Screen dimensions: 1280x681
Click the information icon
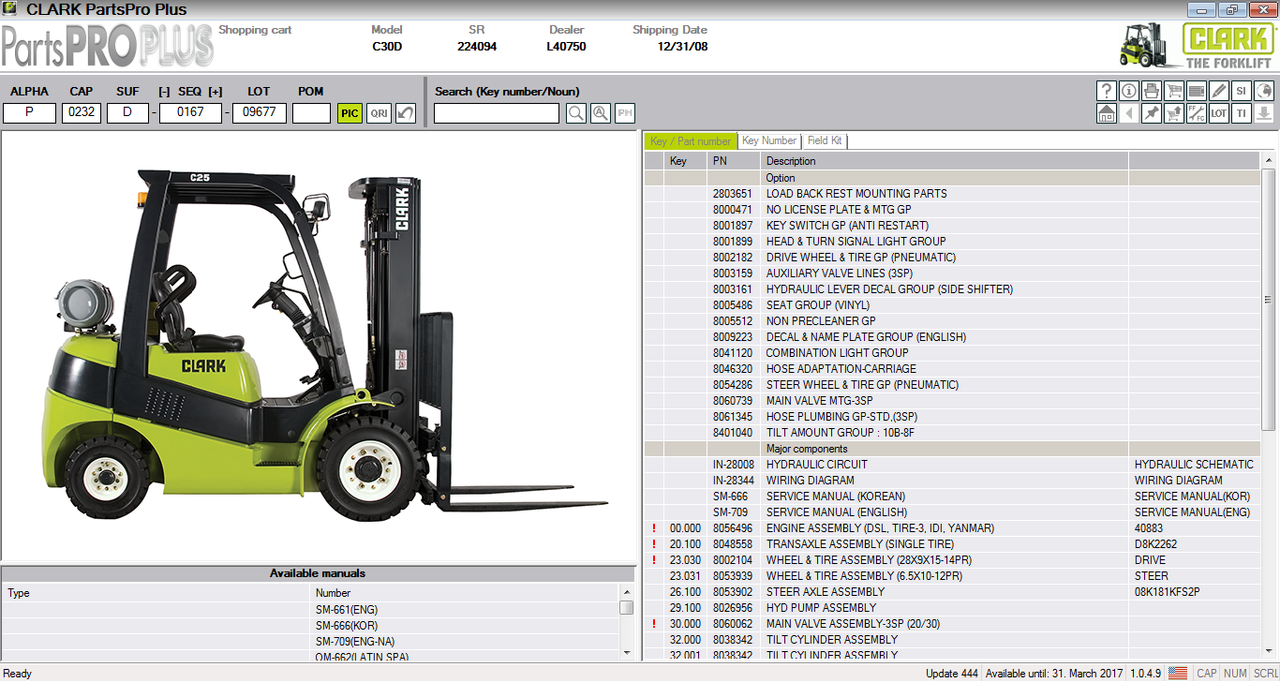pyautogui.click(x=1129, y=91)
